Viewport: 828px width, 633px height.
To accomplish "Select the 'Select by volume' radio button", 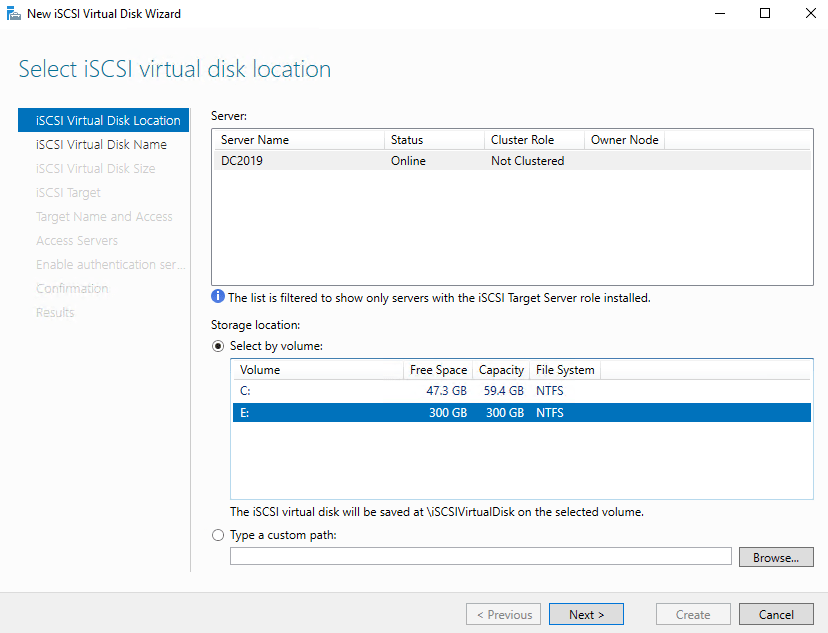I will 218,346.
